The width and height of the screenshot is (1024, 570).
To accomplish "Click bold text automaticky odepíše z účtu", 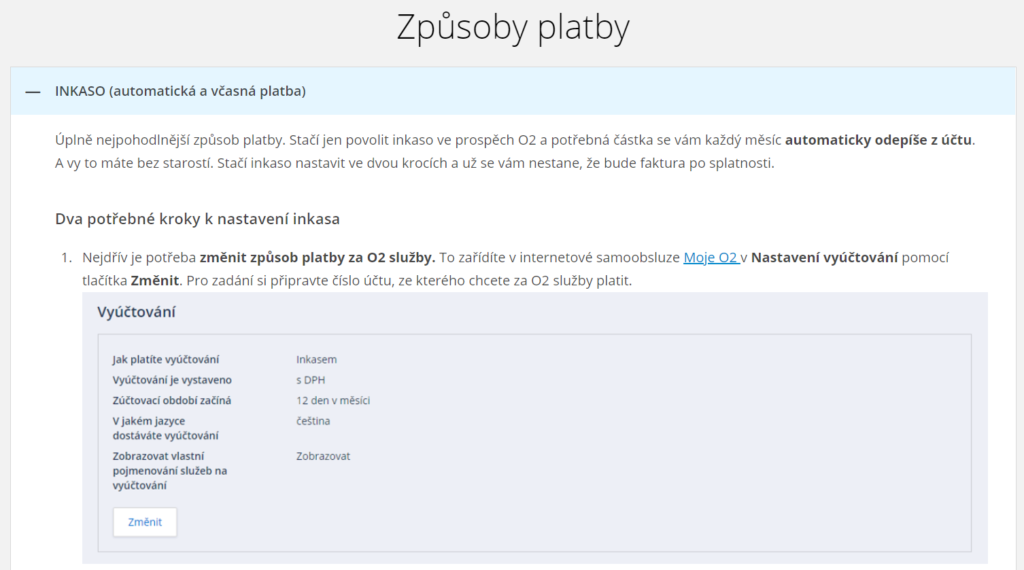I will click(878, 140).
